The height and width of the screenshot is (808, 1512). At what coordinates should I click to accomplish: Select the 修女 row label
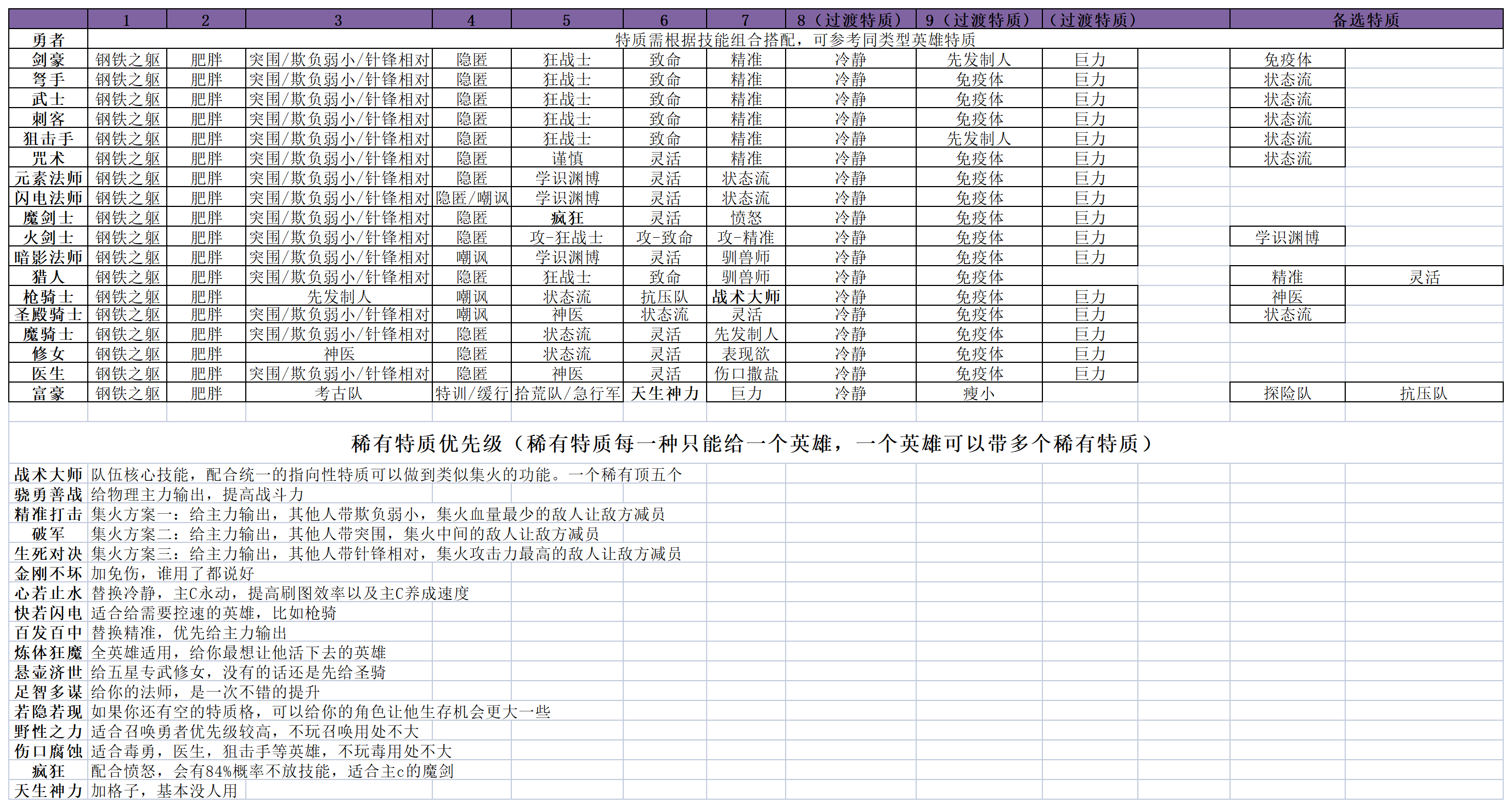coord(48,353)
